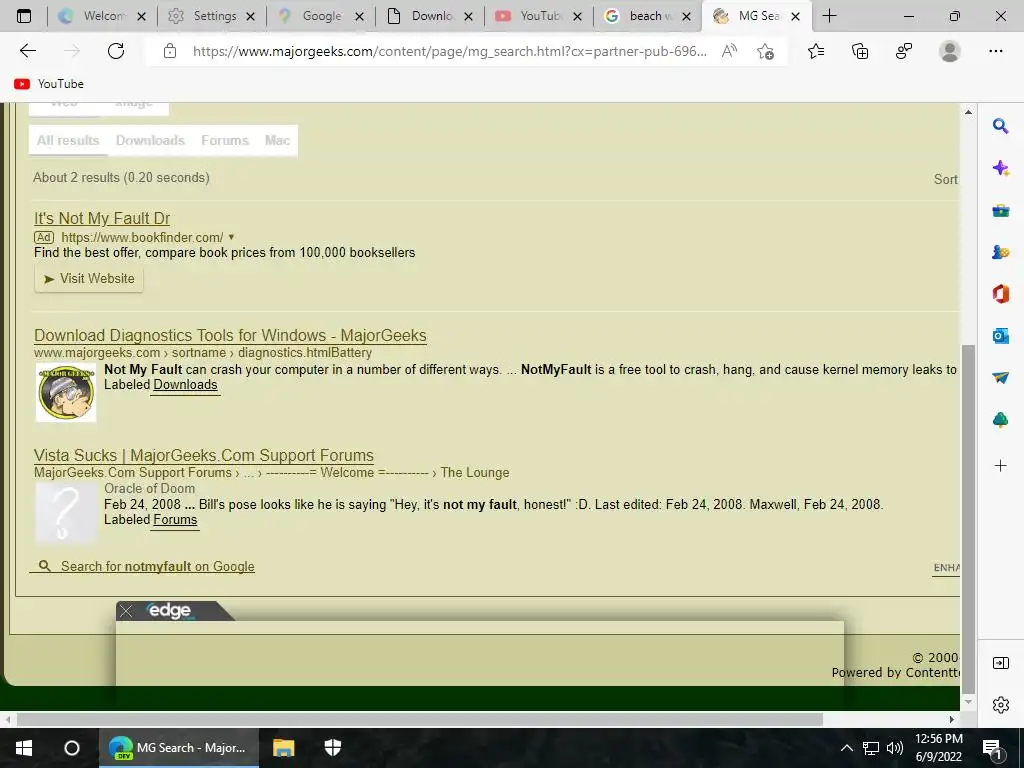The image size is (1024, 768).
Task: Refresh the current page
Action: pos(116,51)
